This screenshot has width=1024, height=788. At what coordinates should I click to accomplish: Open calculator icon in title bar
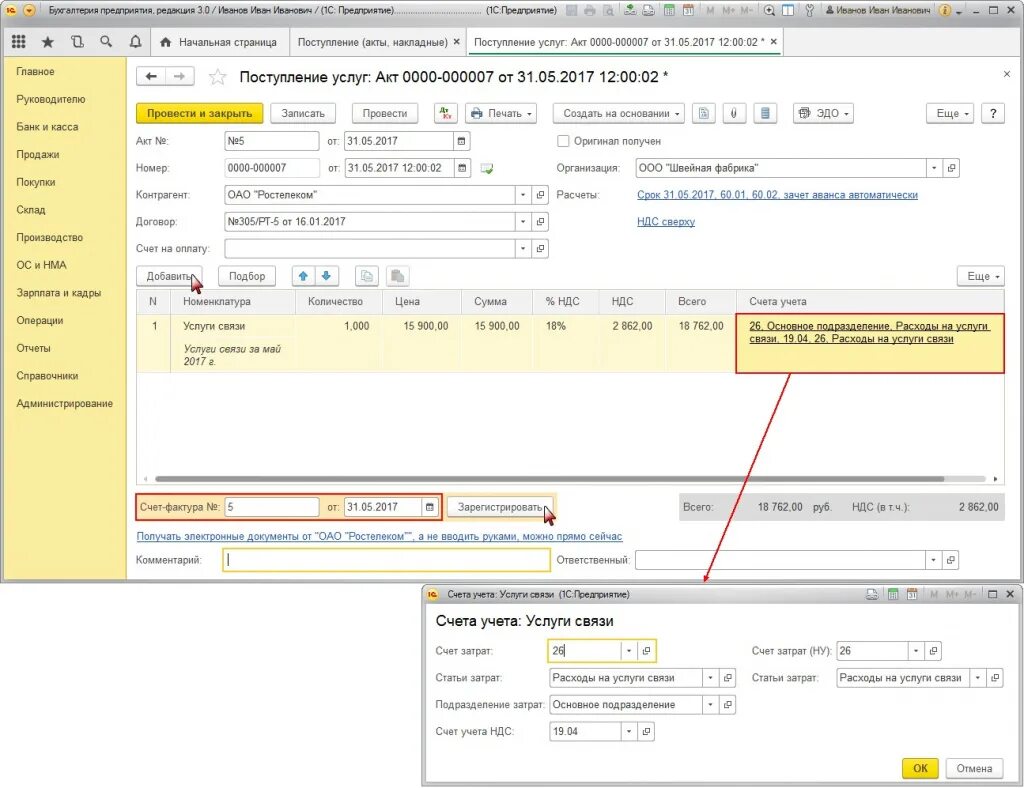click(669, 10)
